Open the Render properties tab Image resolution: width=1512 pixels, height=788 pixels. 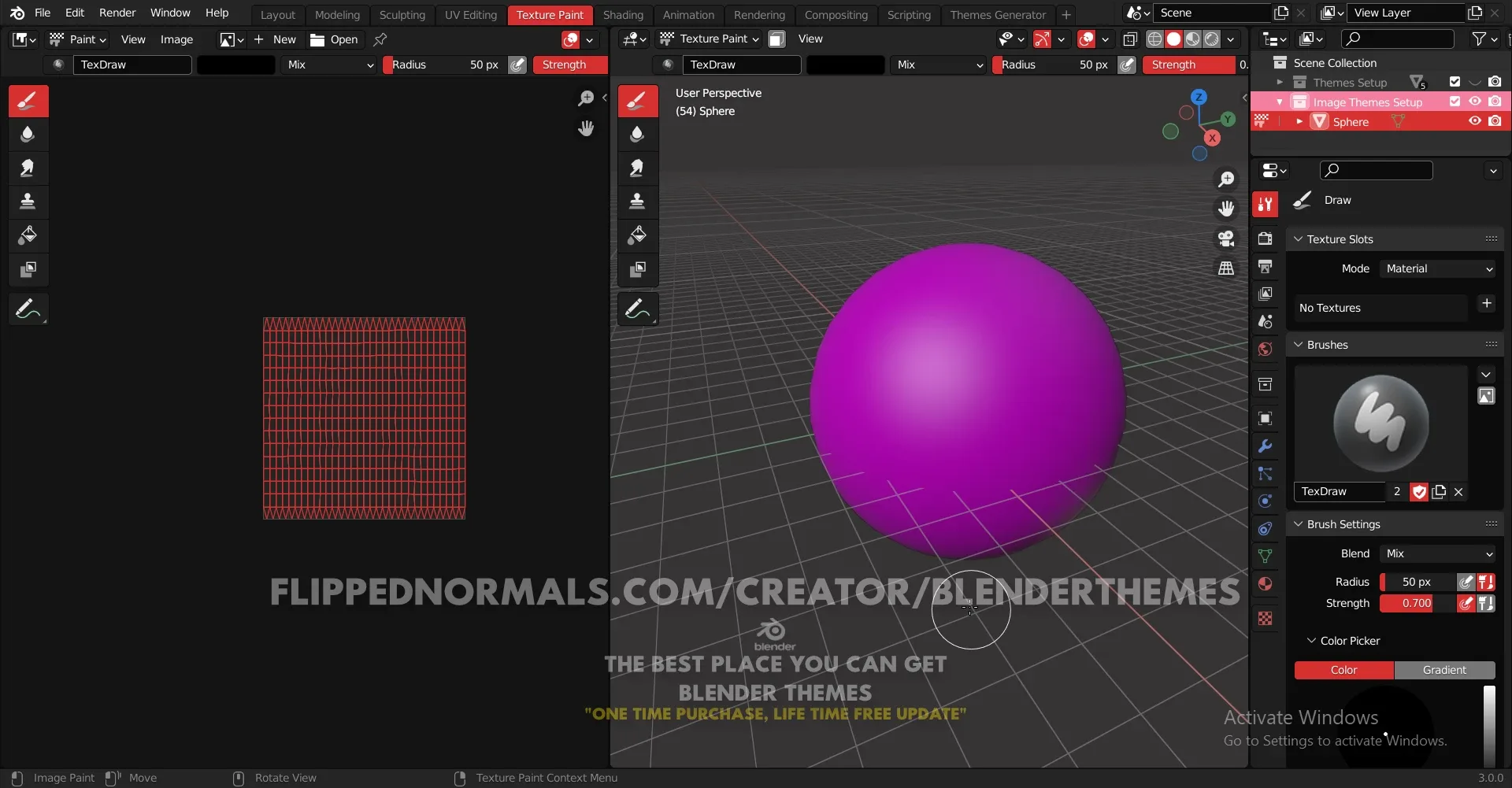[1266, 239]
